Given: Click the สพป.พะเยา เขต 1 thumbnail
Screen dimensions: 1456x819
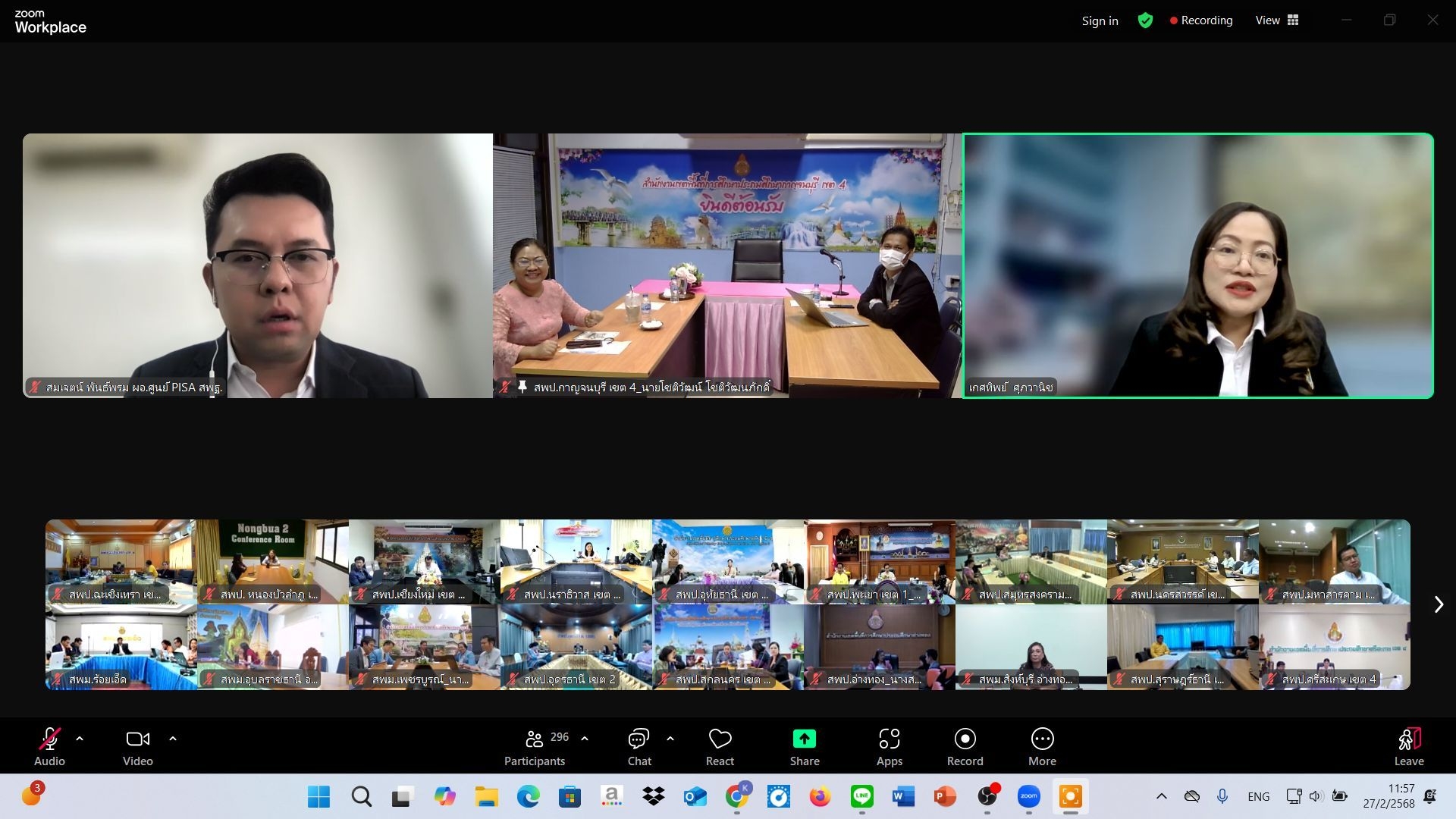Looking at the screenshot, I should (x=880, y=562).
